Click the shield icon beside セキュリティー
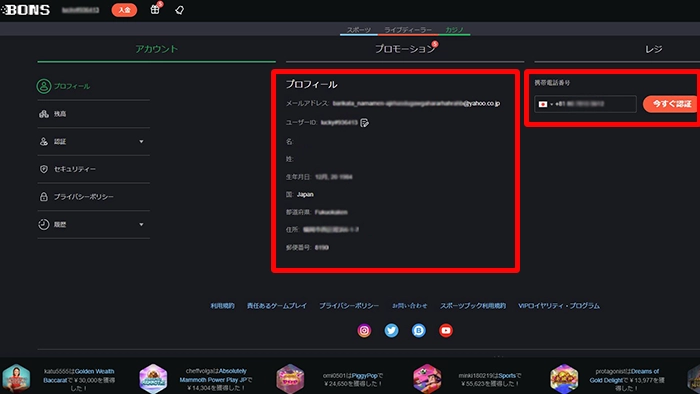 pyautogui.click(x=44, y=169)
